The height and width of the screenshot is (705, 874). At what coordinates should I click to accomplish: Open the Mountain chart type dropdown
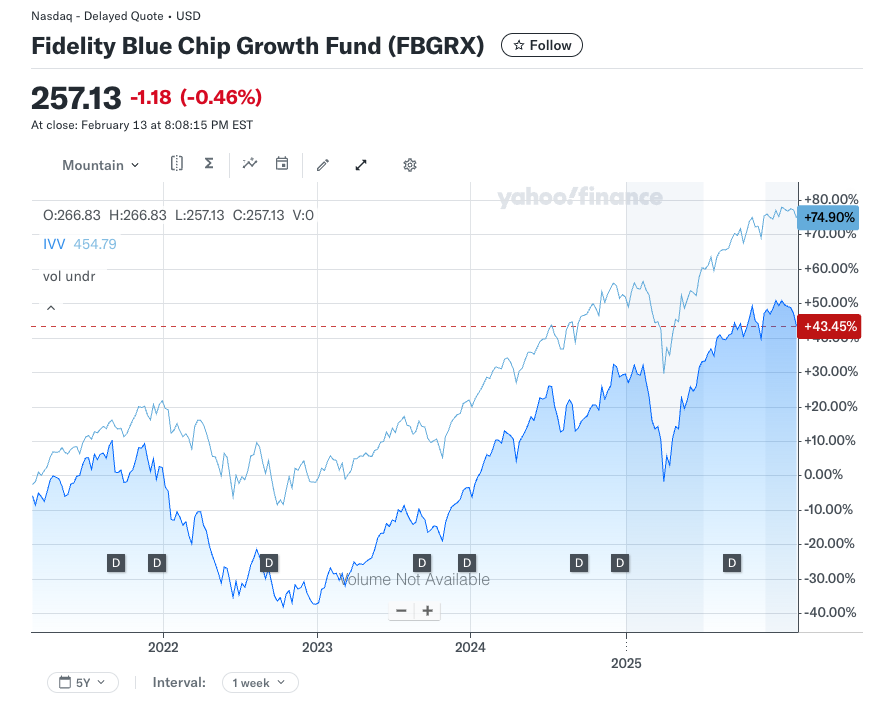pos(101,165)
